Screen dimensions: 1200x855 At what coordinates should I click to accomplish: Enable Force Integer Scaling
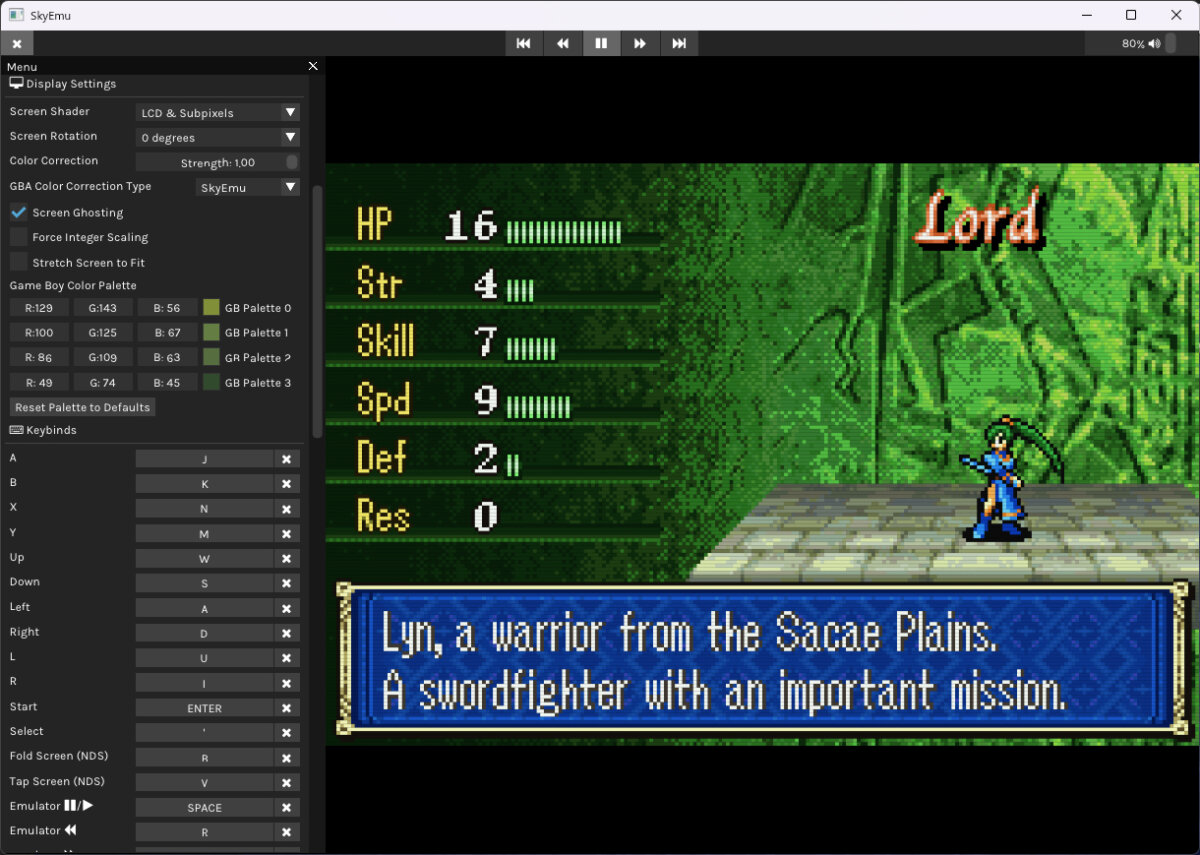click(x=18, y=237)
